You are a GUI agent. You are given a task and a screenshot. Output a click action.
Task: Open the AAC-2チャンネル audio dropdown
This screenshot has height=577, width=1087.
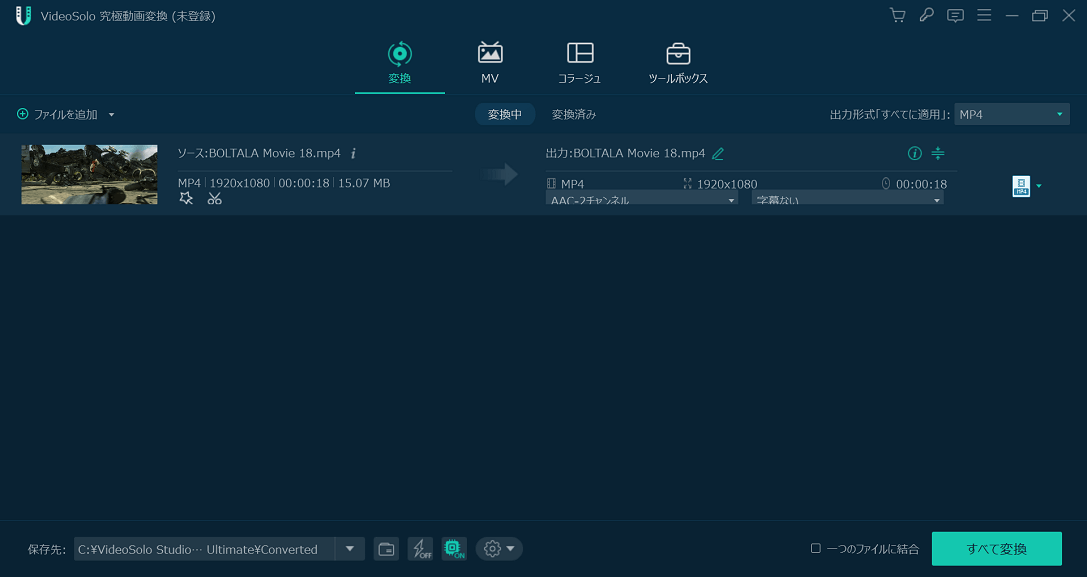642,199
